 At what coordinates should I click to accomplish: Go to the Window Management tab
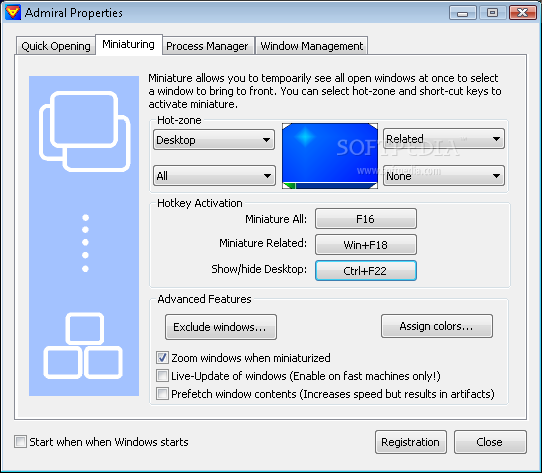coord(311,46)
